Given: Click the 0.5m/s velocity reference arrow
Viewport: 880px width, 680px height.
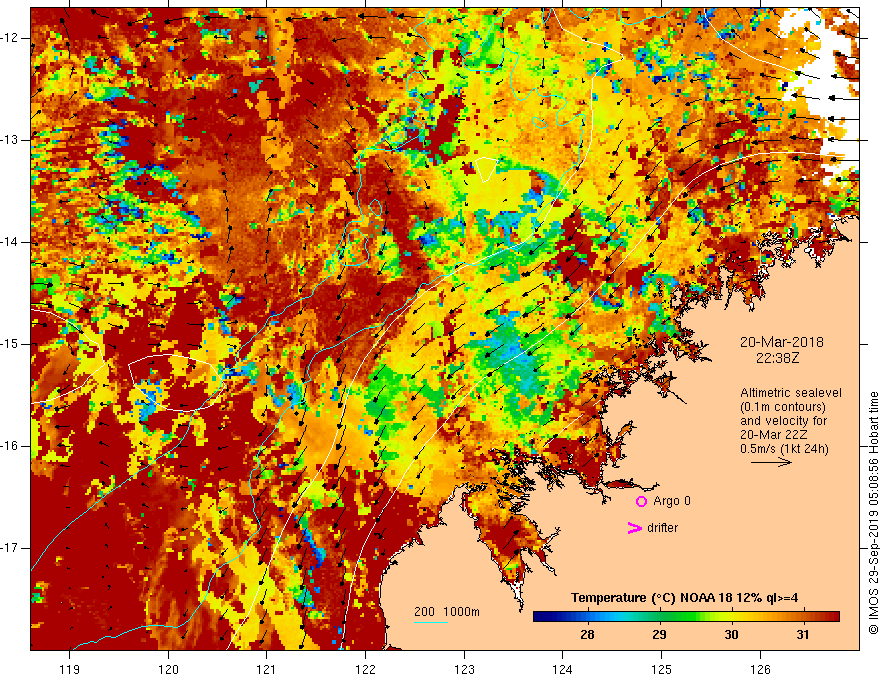Looking at the screenshot, I should click(x=771, y=462).
